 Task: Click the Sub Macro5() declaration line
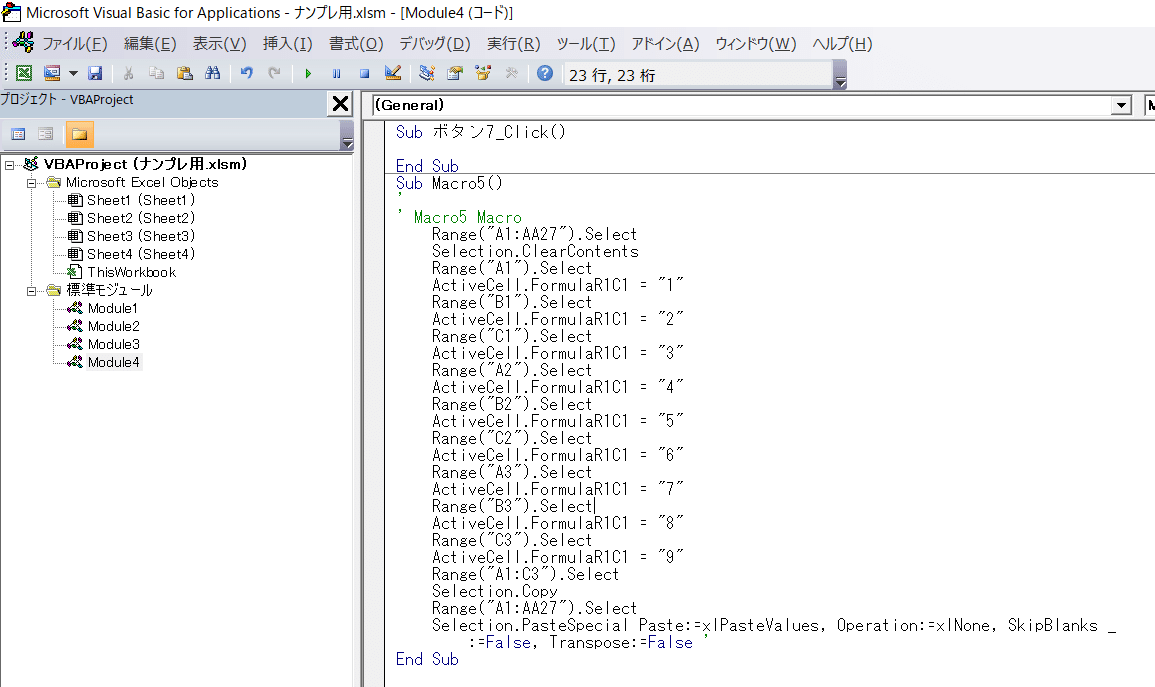pos(449,184)
